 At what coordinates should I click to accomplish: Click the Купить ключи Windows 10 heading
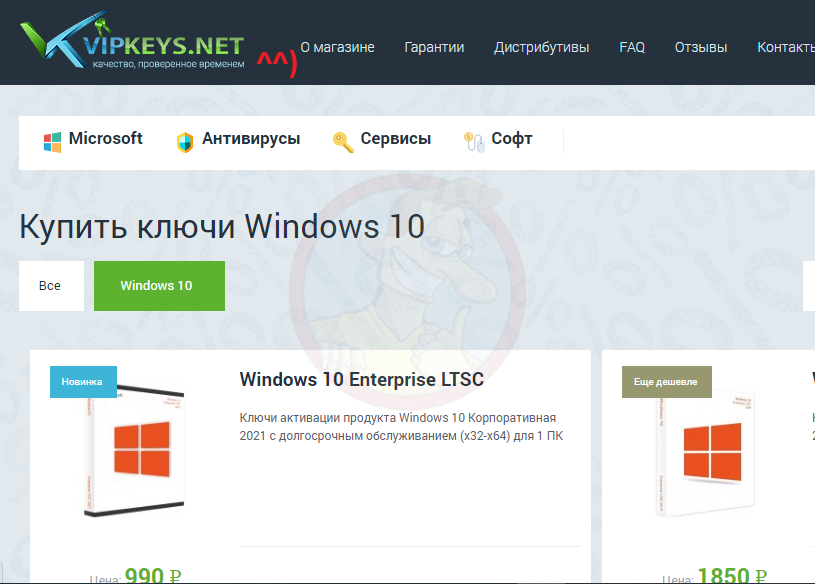pyautogui.click(x=222, y=227)
